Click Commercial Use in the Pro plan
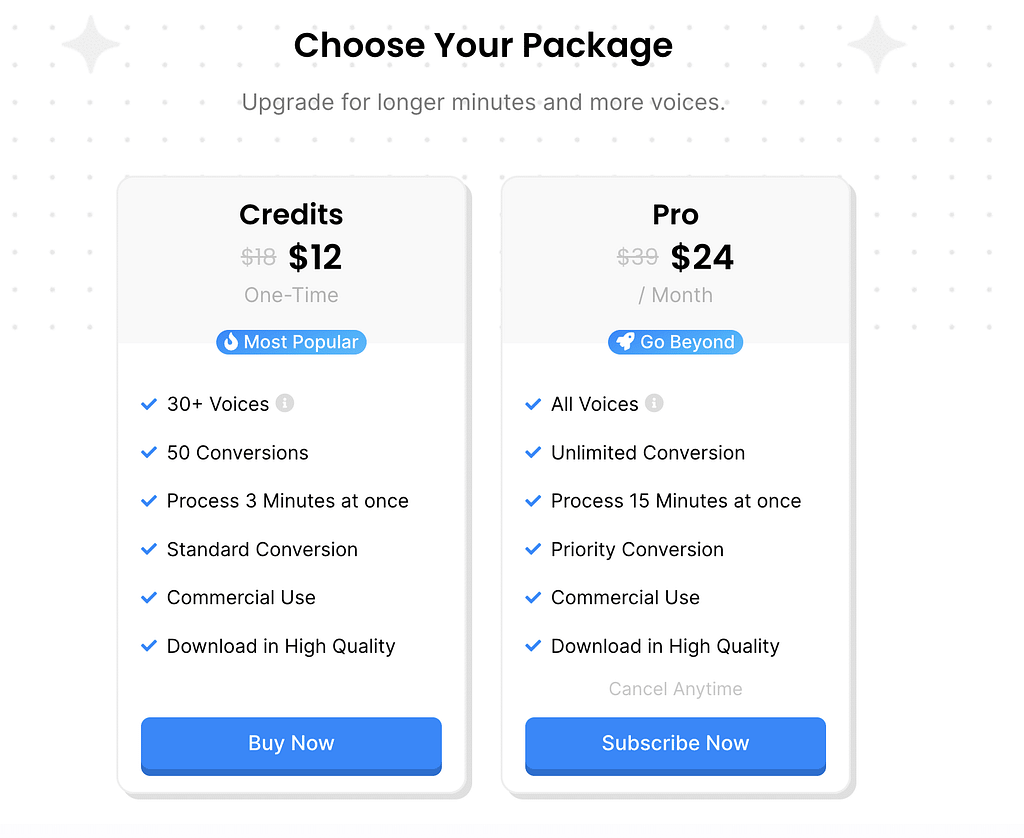1024x838 pixels. pyautogui.click(x=625, y=597)
